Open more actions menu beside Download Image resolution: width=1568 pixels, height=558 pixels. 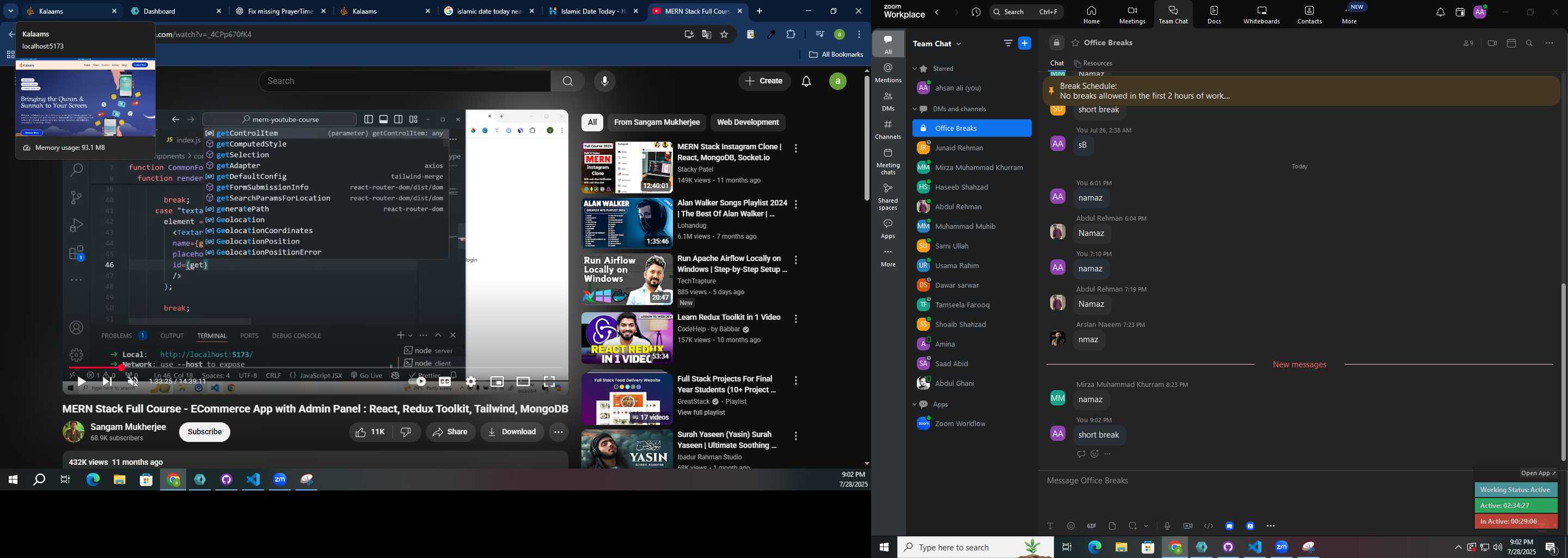[558, 432]
